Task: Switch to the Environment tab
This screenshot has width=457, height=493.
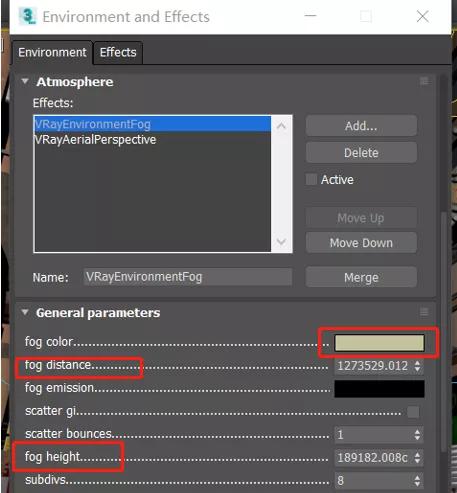Action: point(52,53)
